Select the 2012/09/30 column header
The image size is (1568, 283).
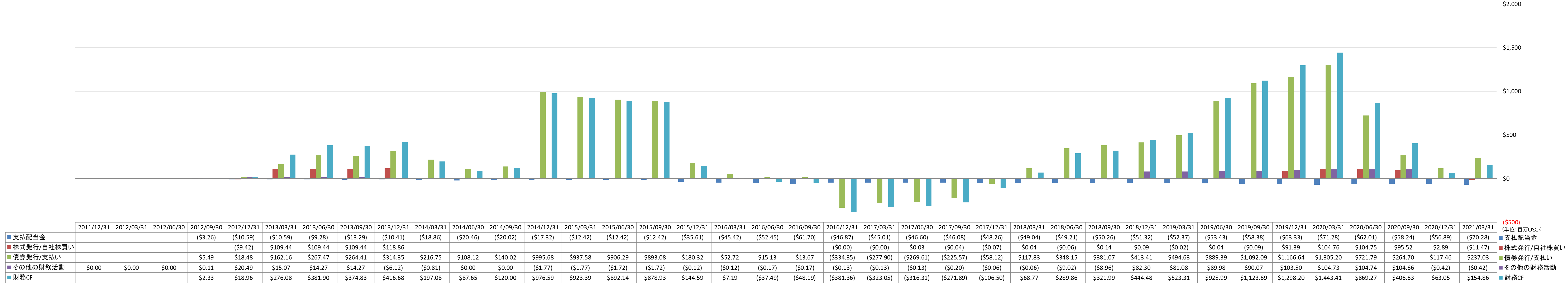tap(206, 228)
